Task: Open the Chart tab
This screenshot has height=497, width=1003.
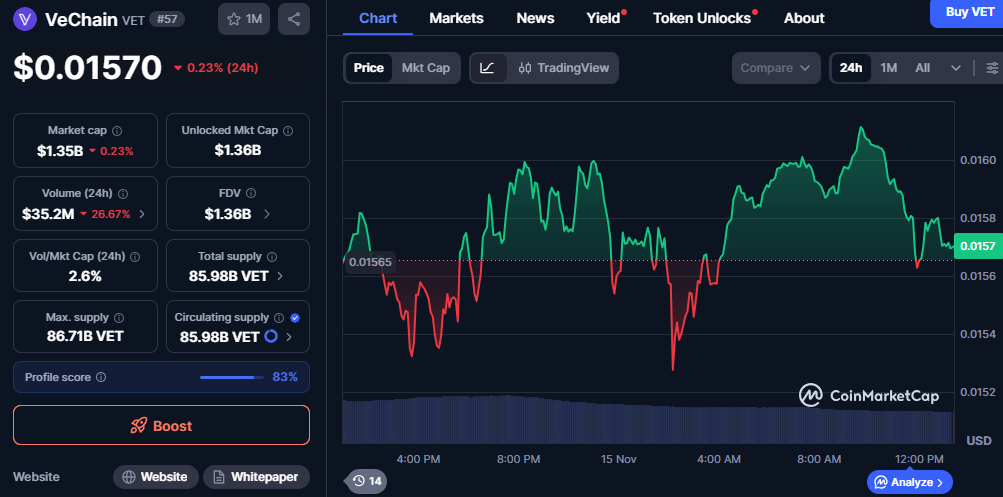Action: point(378,18)
